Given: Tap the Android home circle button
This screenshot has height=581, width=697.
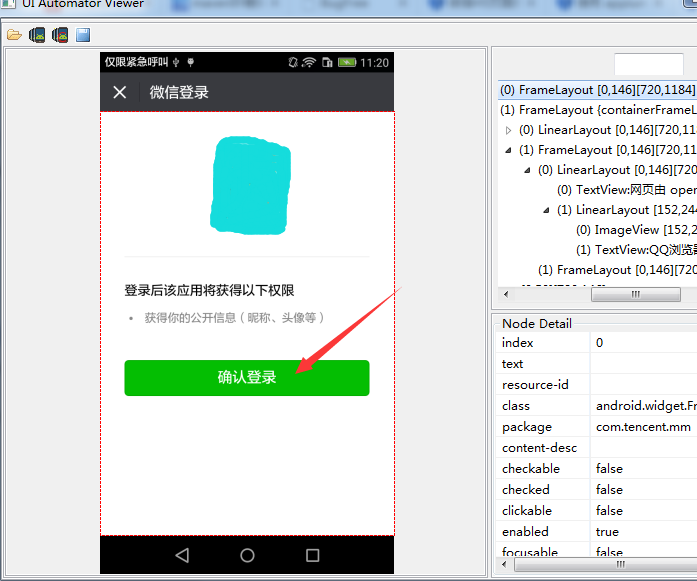Looking at the screenshot, I should click(247, 555).
